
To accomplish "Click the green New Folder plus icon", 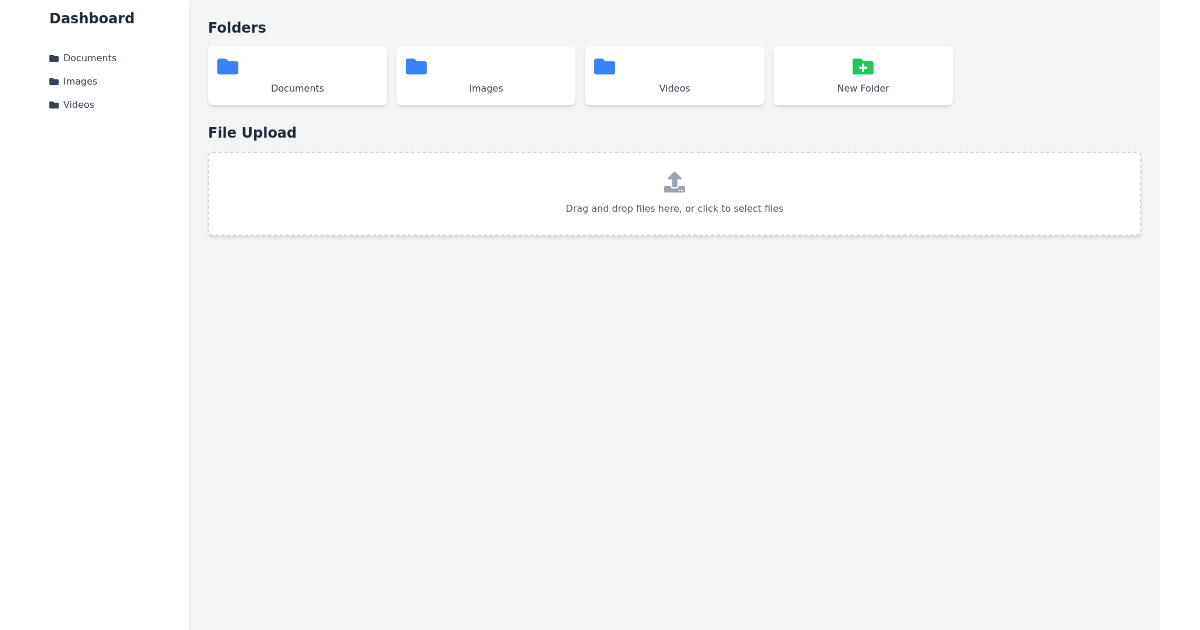I will (x=862, y=67).
